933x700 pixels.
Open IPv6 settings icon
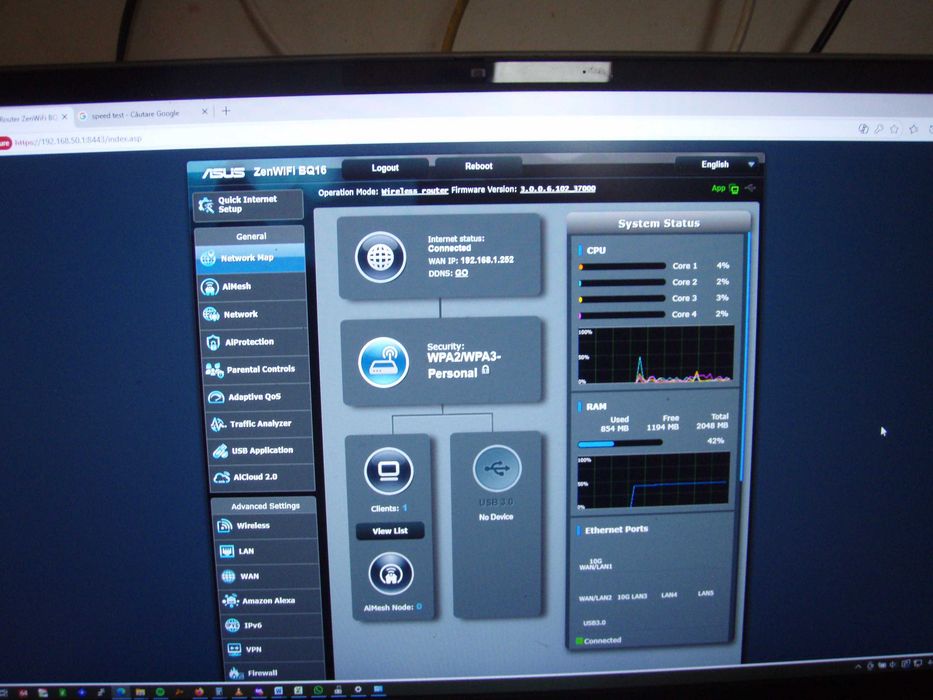[232, 625]
